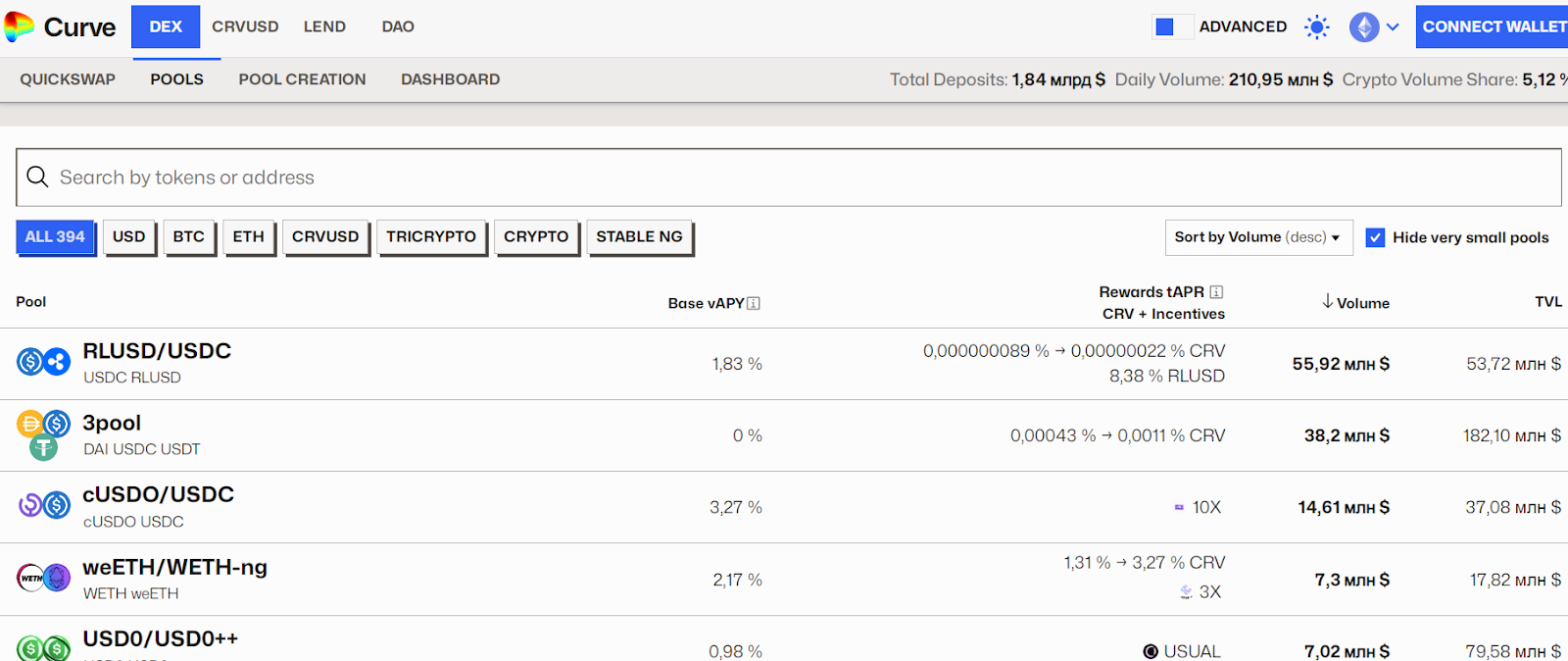Toggle the ADVANCED mode switch
1568x661 pixels.
click(1172, 26)
